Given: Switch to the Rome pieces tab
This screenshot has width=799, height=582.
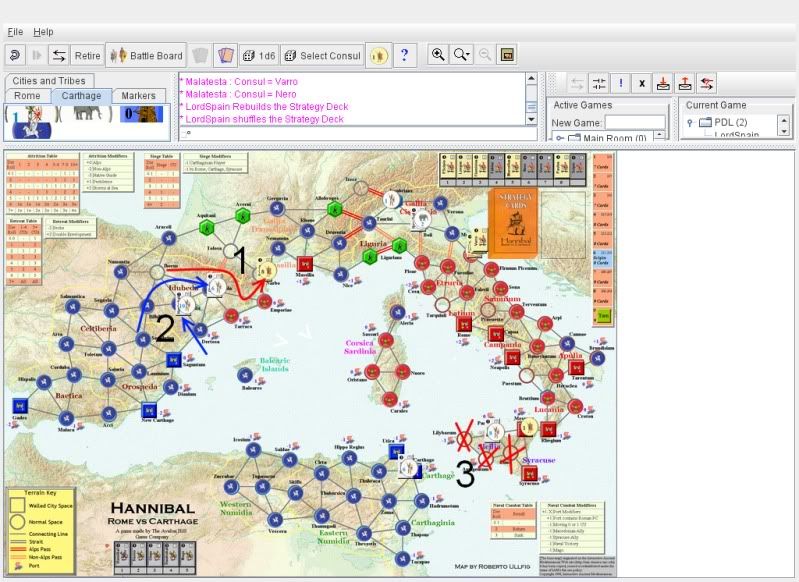Looking at the screenshot, I should (27, 96).
